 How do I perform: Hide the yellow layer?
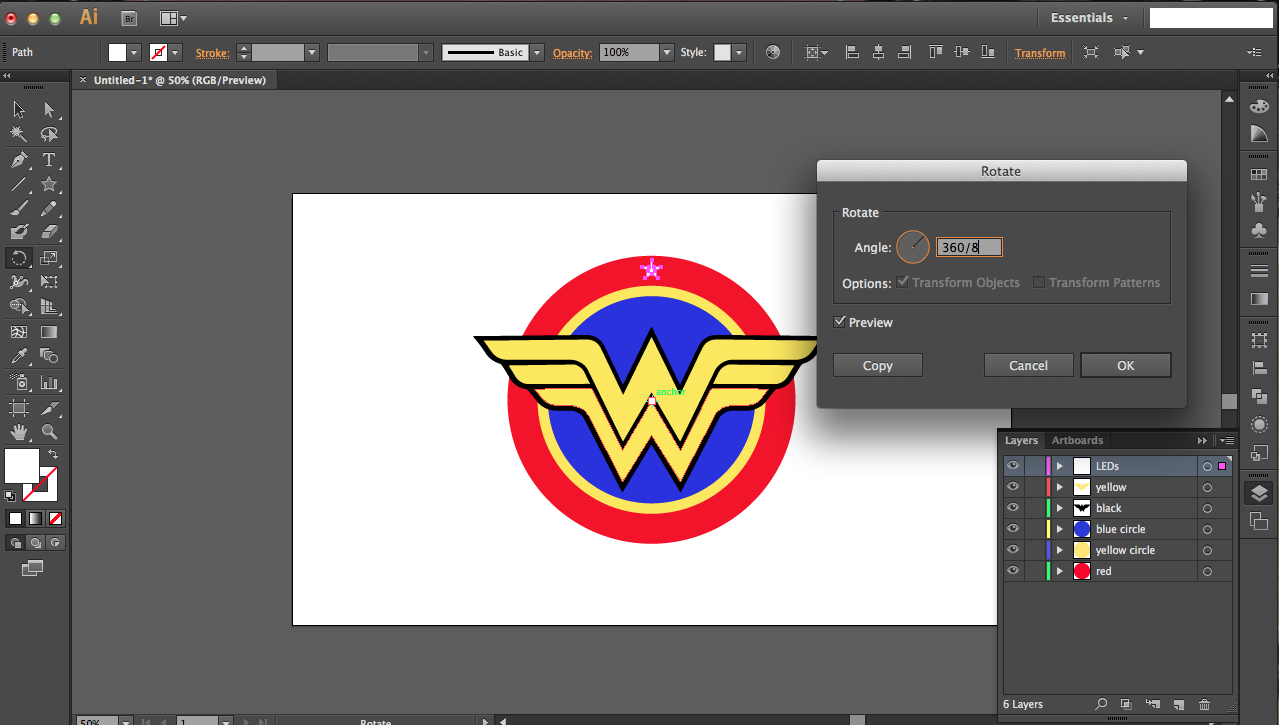click(1013, 487)
